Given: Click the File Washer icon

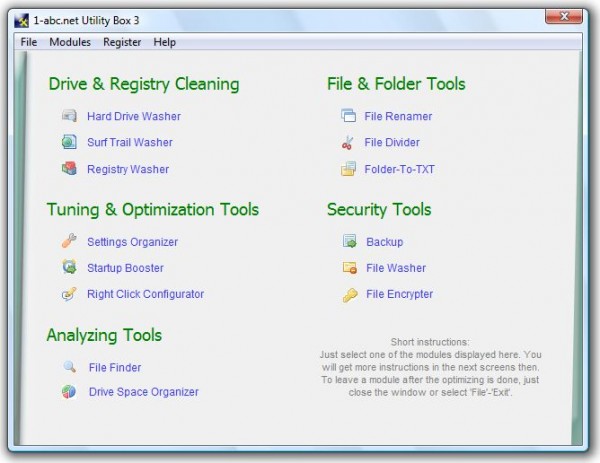Looking at the screenshot, I should pos(350,267).
